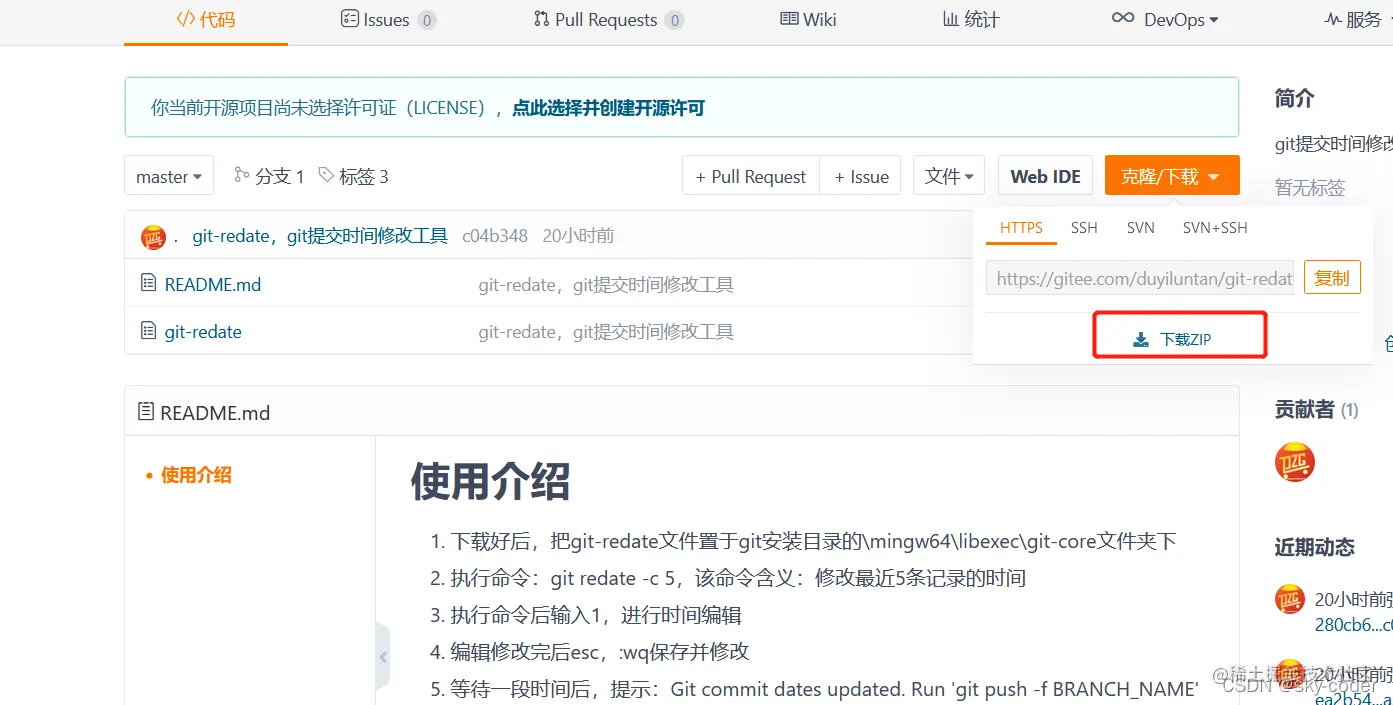Click the committer avatar in commit row
This screenshot has width=1393, height=705.
pyautogui.click(x=153, y=237)
